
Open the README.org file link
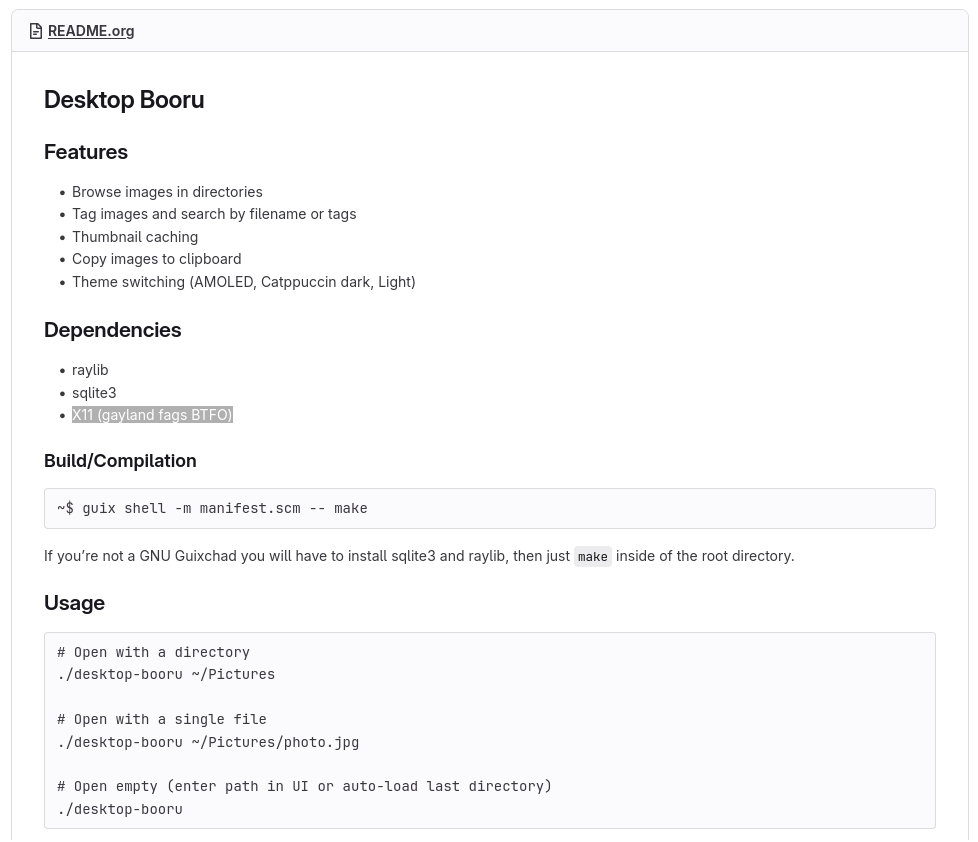click(91, 31)
